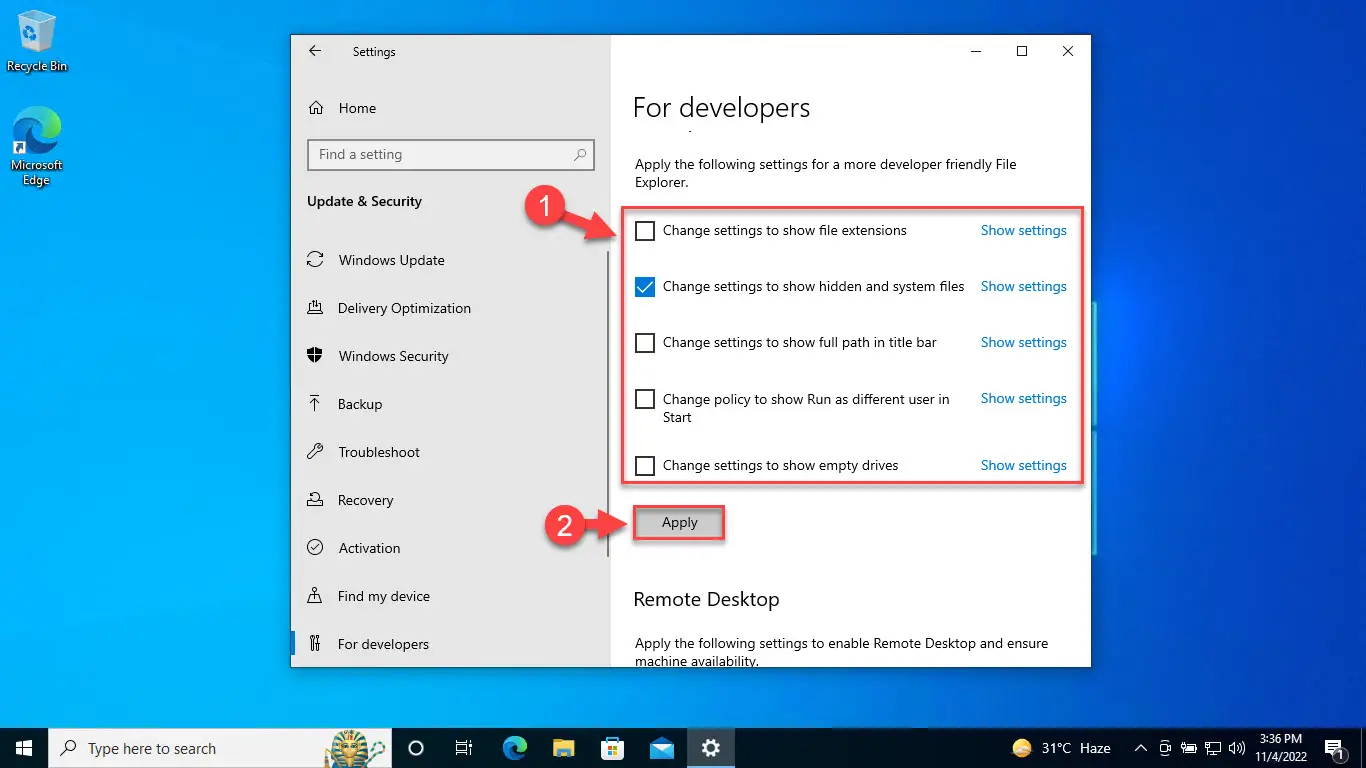Click the Troubleshoot wrench icon
The width and height of the screenshot is (1366, 768).
(315, 452)
